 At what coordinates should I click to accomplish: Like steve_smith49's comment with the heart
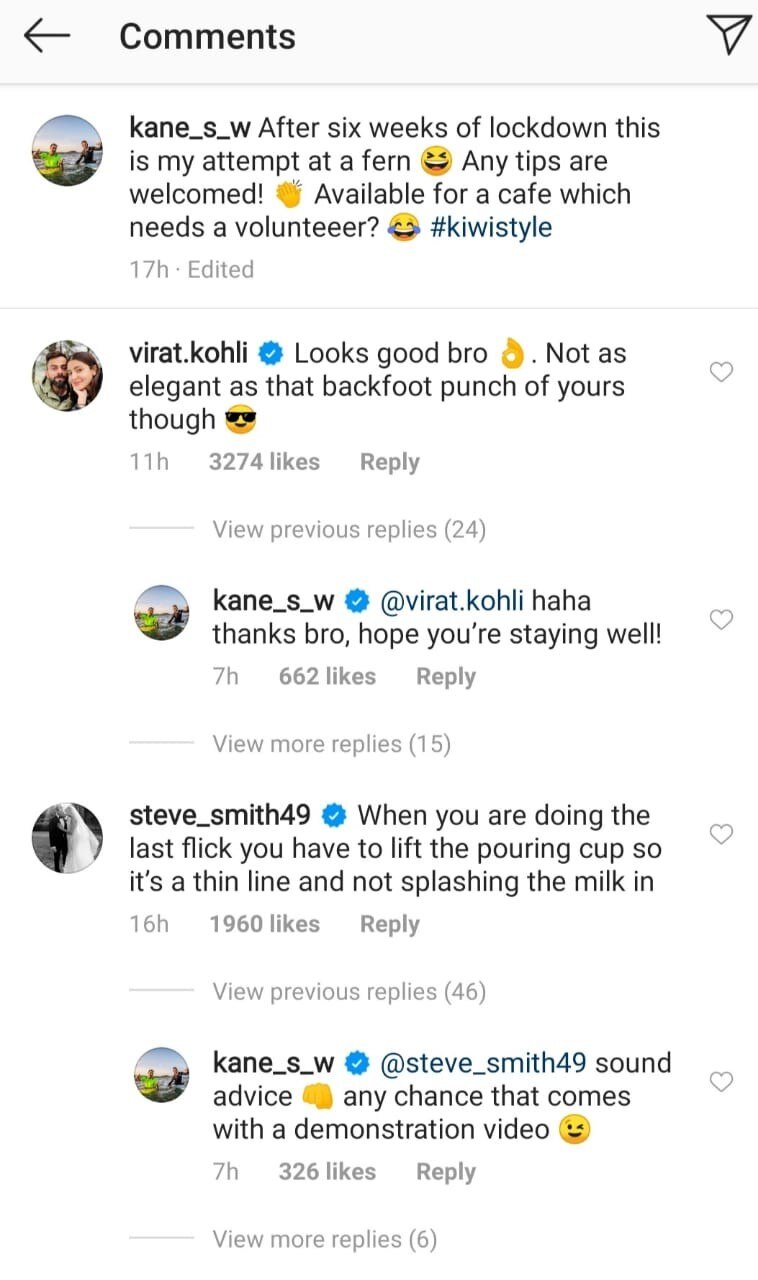(x=721, y=834)
